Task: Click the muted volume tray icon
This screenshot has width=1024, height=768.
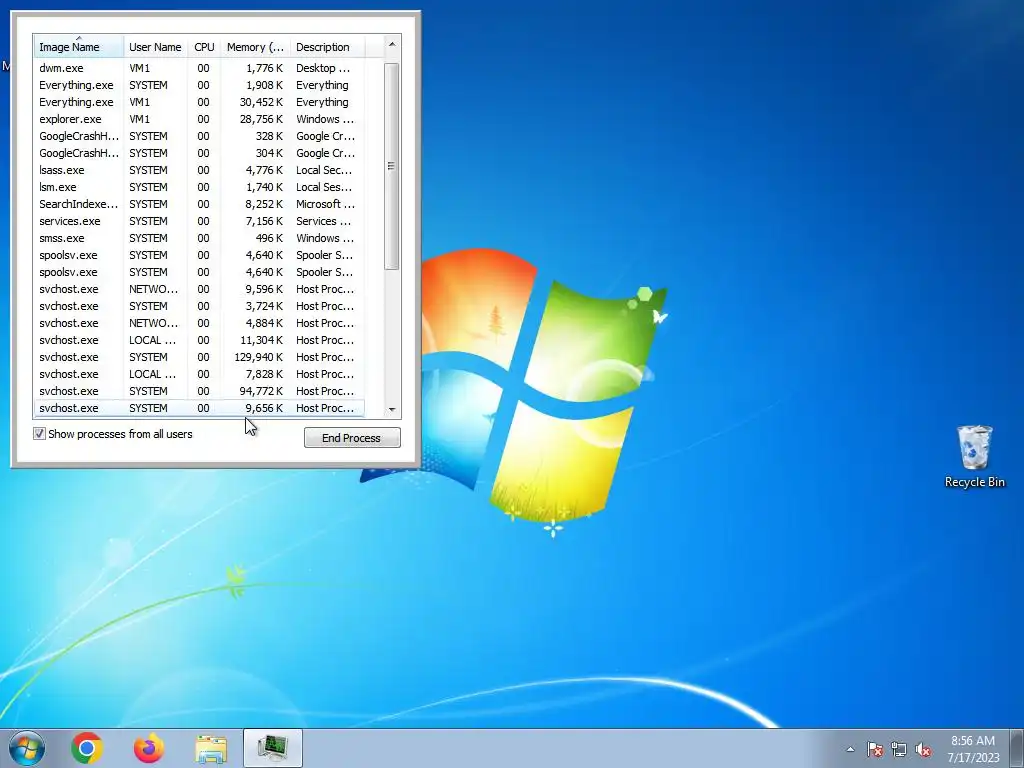Action: [x=923, y=749]
